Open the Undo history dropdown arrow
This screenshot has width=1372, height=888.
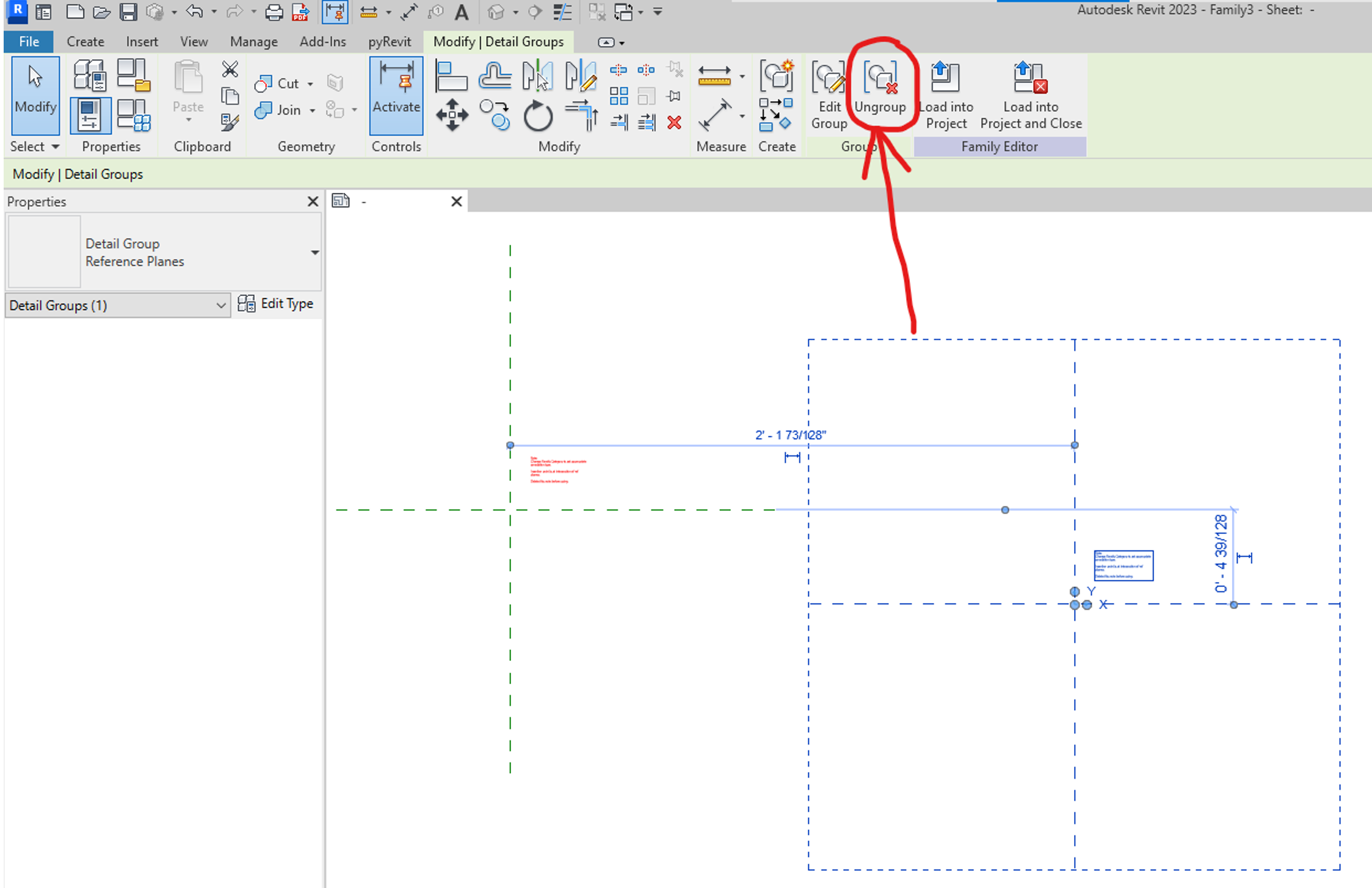pyautogui.click(x=214, y=12)
